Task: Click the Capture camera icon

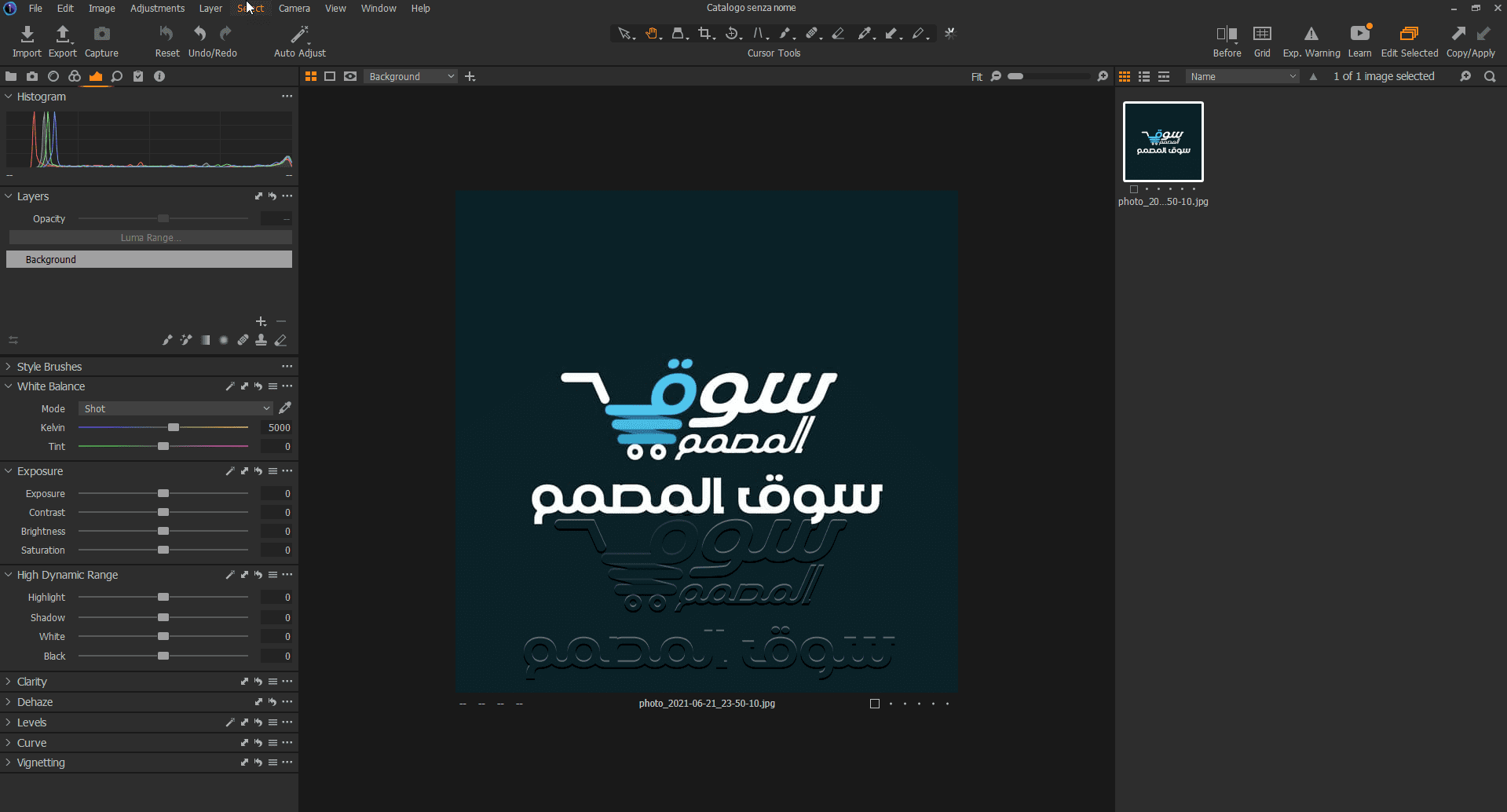Action: 102,34
